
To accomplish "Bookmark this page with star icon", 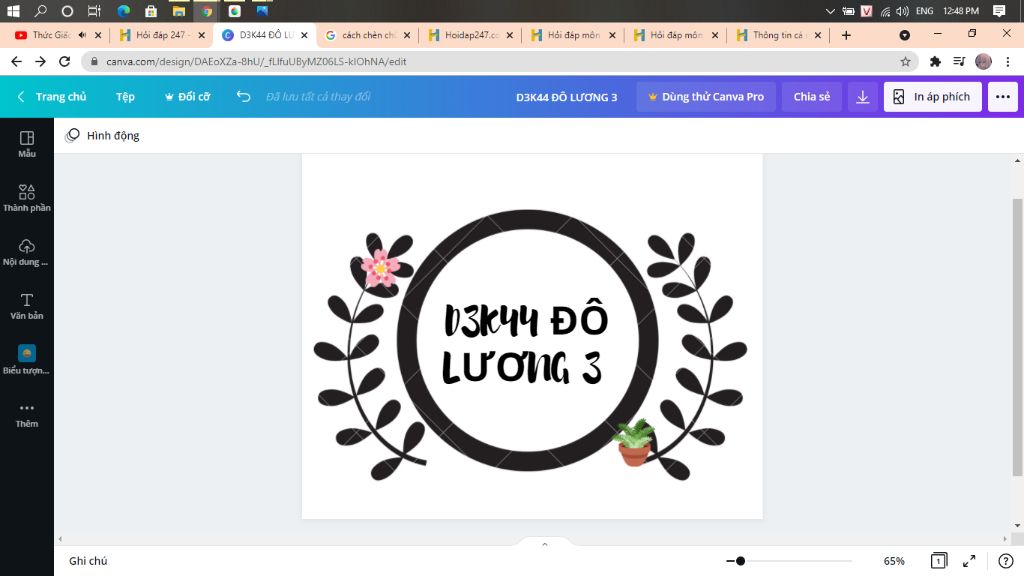I will pyautogui.click(x=905, y=61).
